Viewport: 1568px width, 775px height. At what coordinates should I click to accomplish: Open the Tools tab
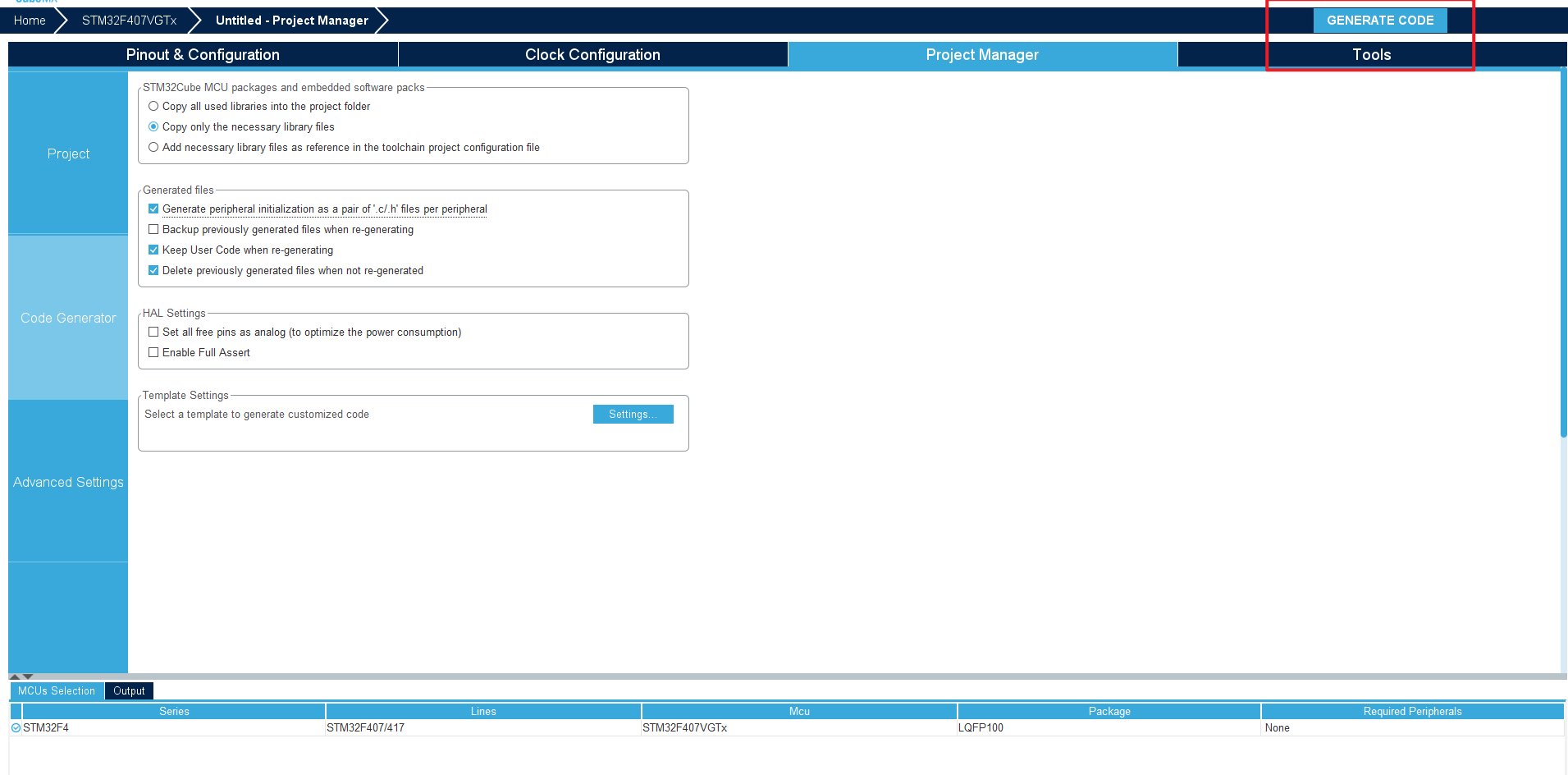(1372, 54)
